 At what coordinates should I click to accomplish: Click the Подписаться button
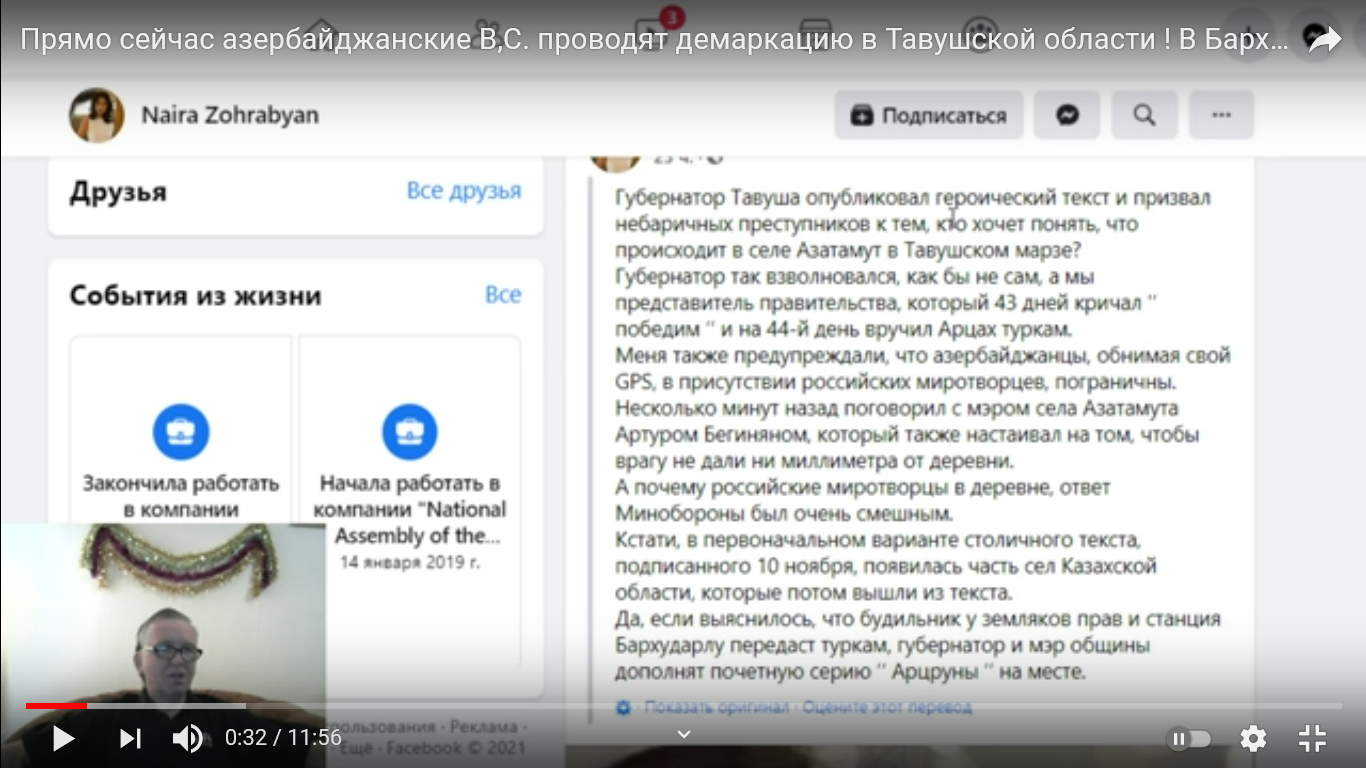929,115
